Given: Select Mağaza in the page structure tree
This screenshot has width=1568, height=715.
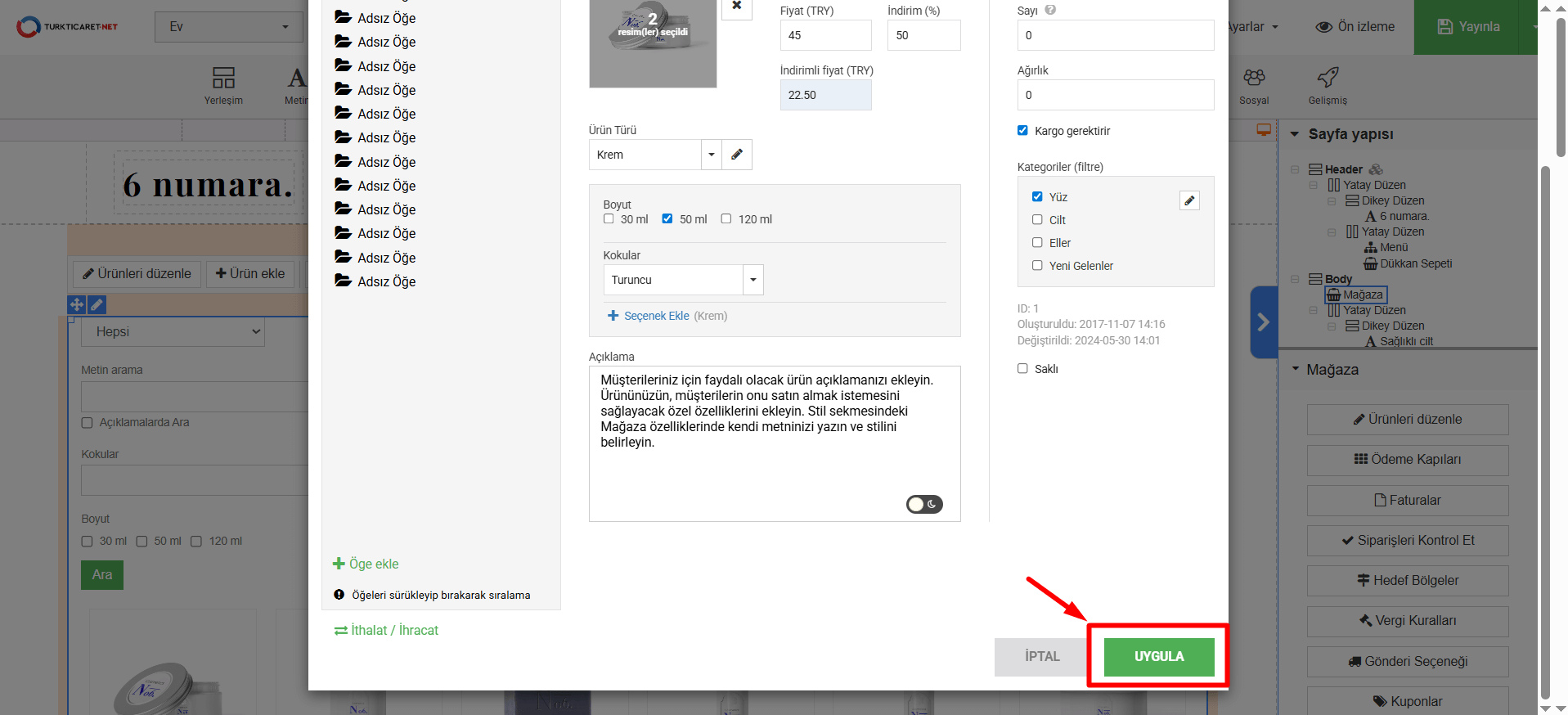Looking at the screenshot, I should coord(1362,295).
